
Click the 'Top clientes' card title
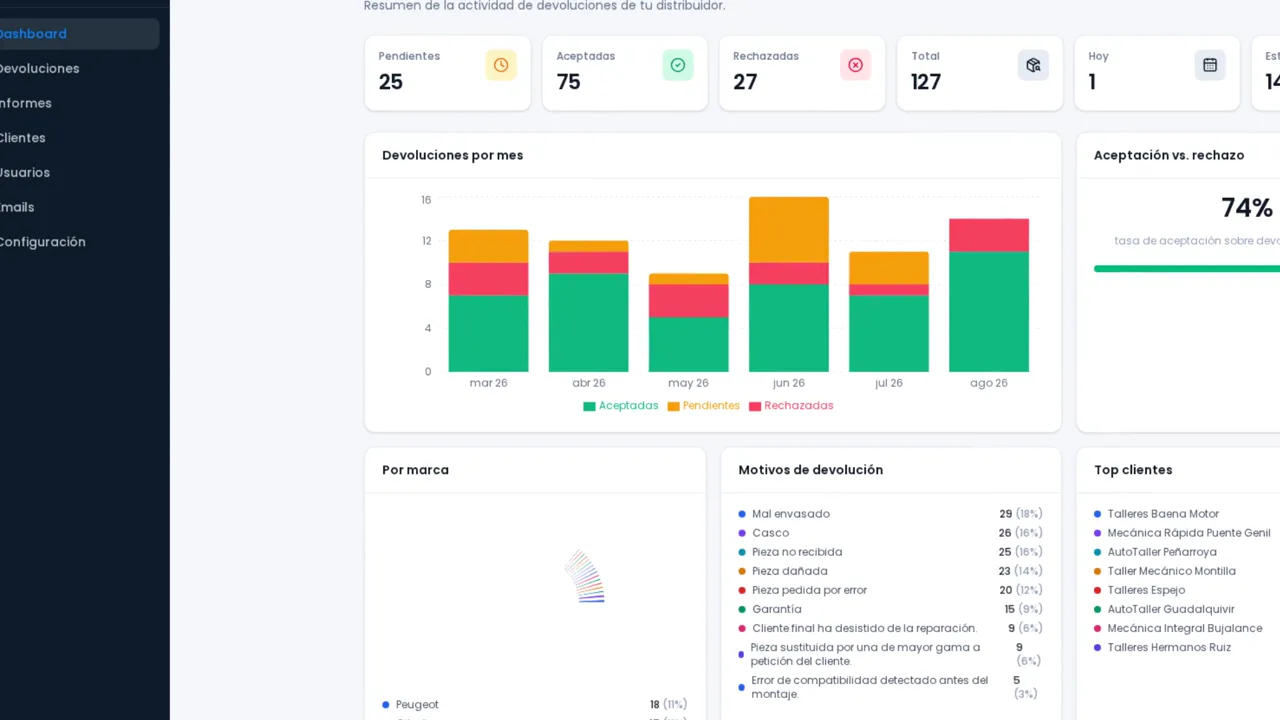pyautogui.click(x=1133, y=470)
